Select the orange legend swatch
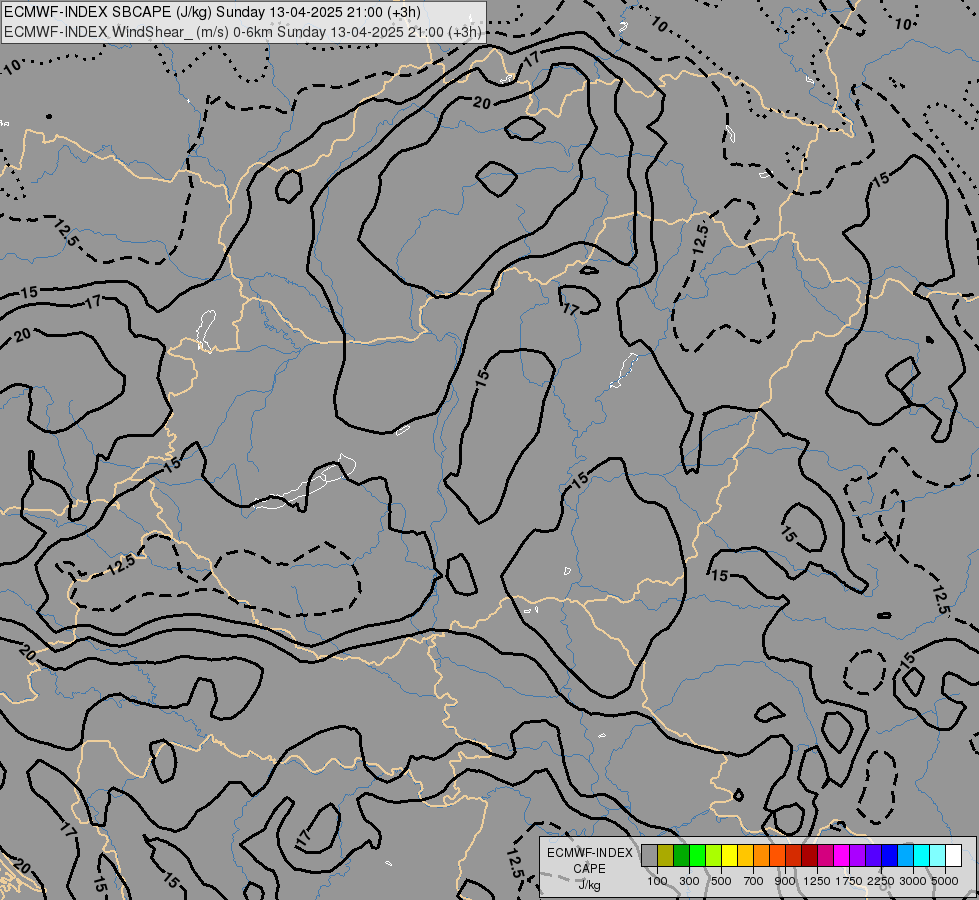This screenshot has height=900, width=979. (762, 855)
